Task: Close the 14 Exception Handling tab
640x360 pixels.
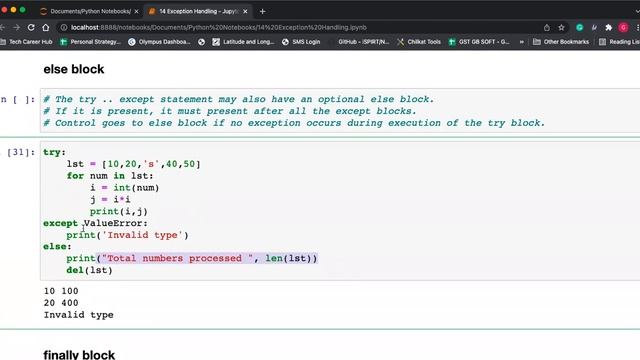Action: (x=245, y=11)
